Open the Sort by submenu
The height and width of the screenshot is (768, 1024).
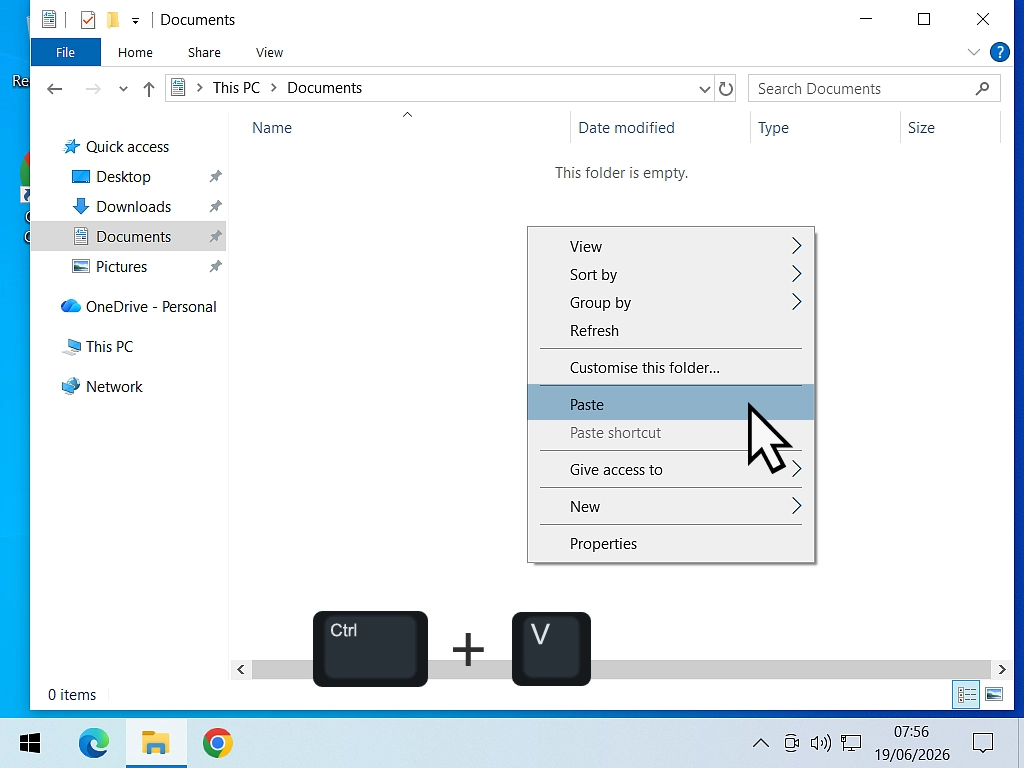[671, 275]
